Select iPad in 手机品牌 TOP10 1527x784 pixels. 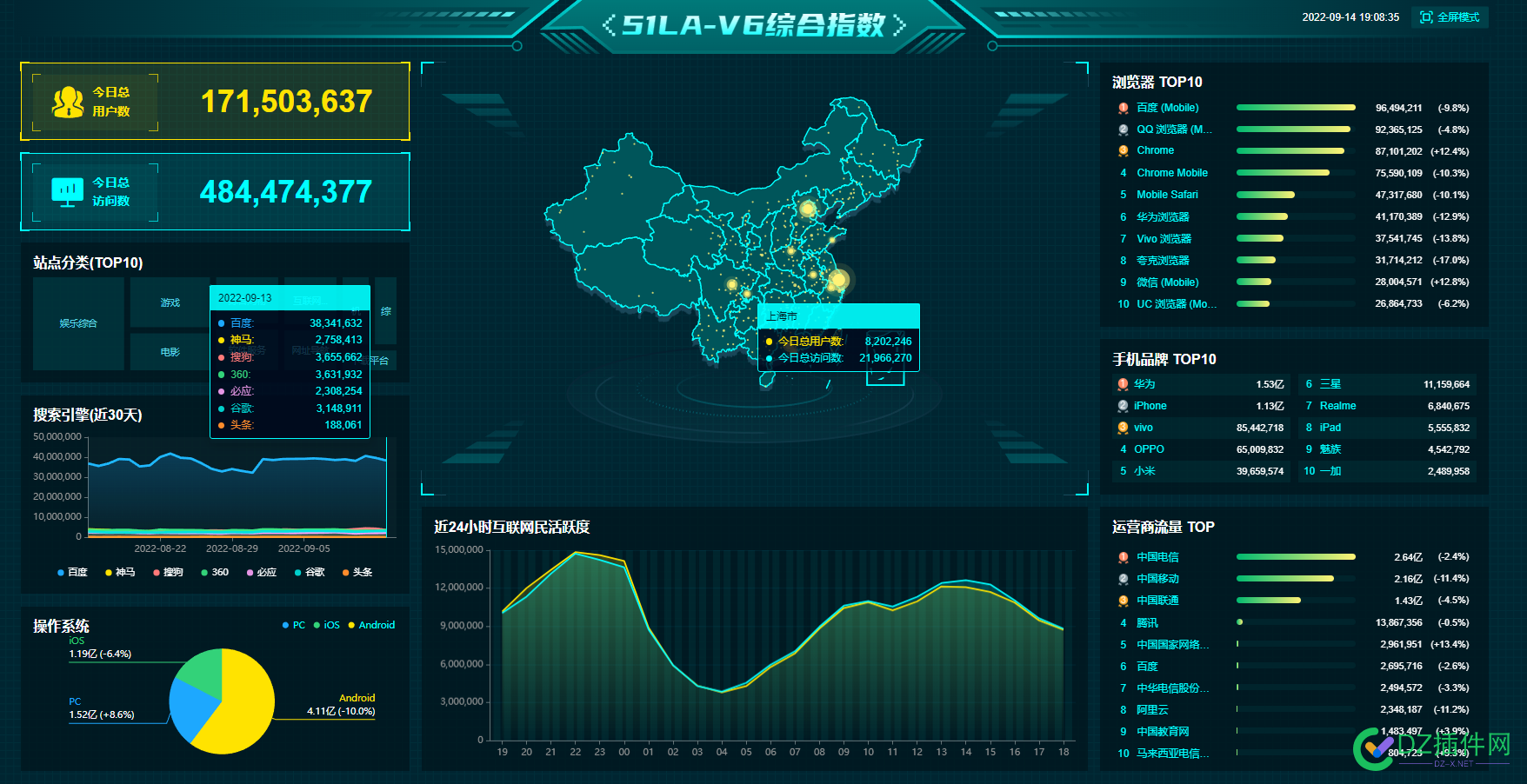[1388, 428]
